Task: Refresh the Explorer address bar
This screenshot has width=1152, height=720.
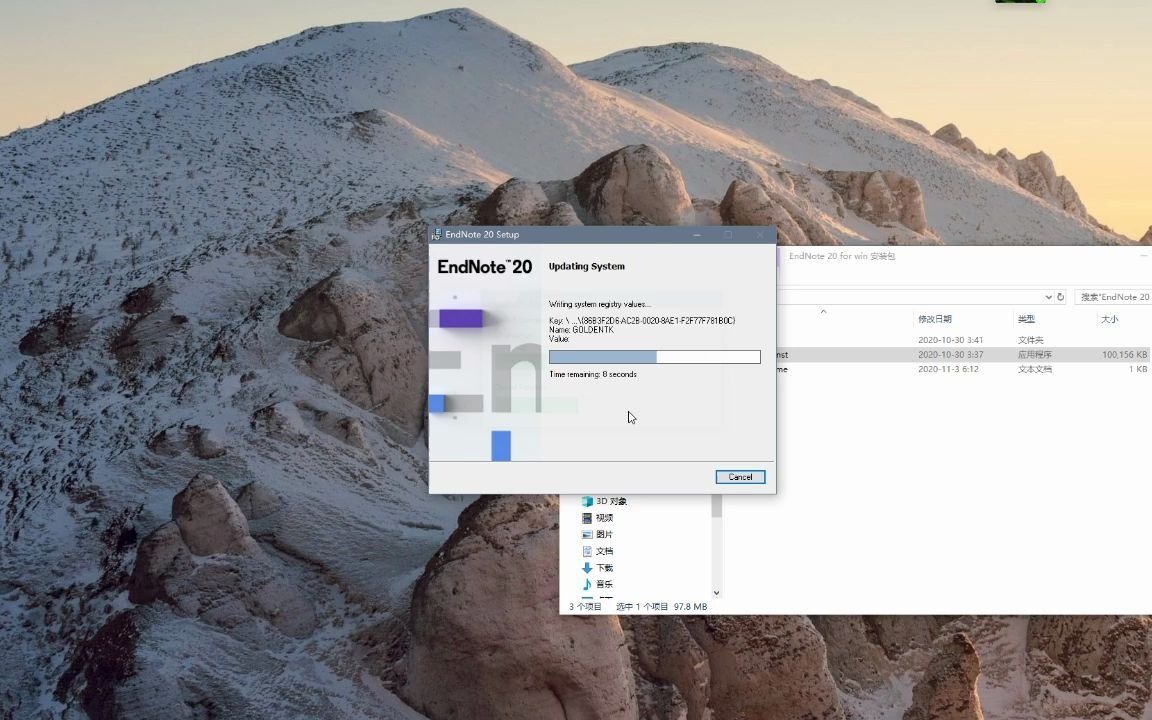Action: (x=1060, y=297)
